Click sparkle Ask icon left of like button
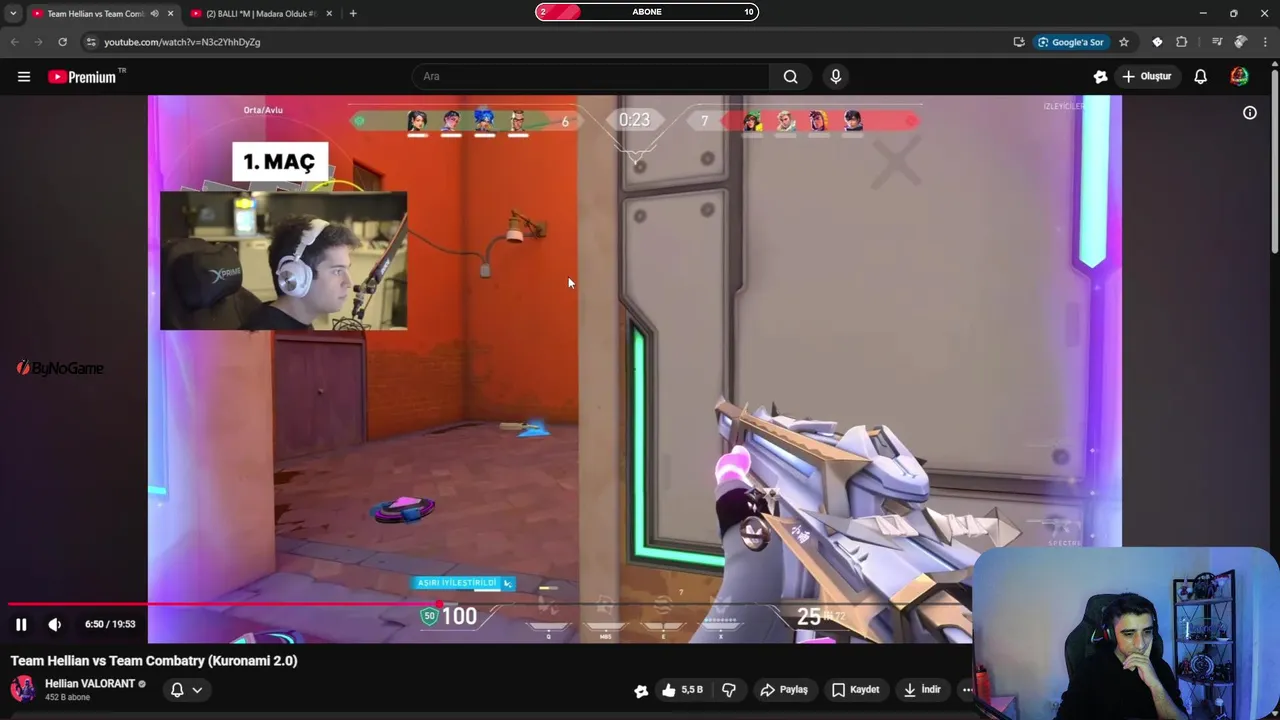This screenshot has height=720, width=1280. click(x=641, y=690)
